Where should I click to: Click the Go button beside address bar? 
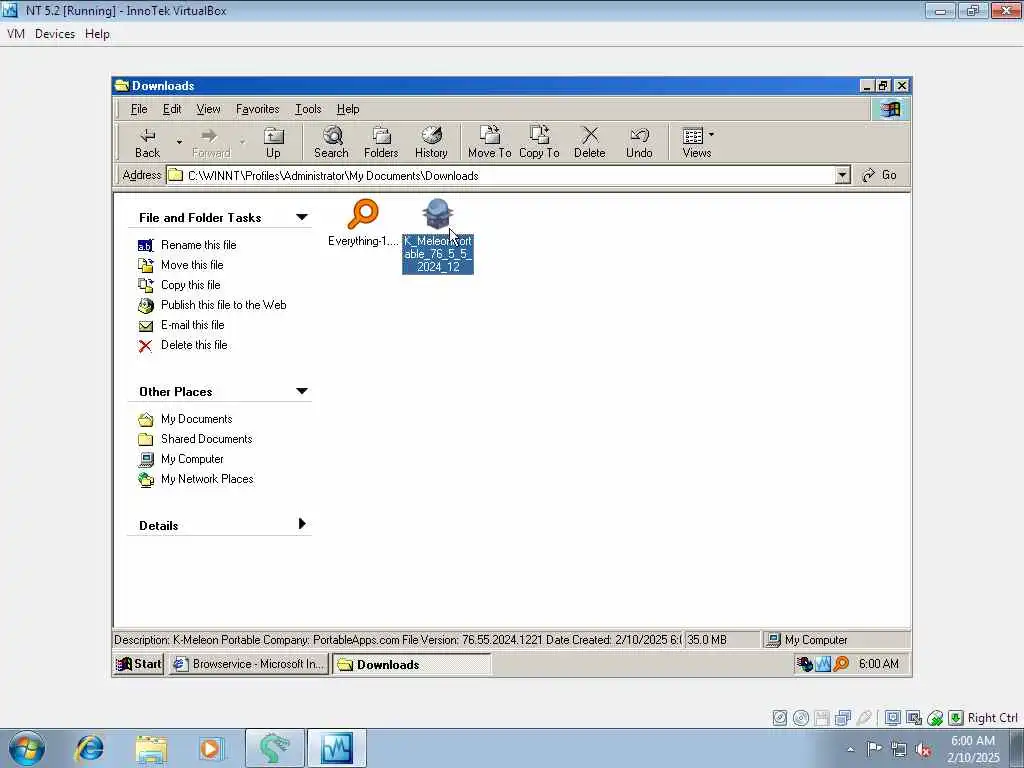pyautogui.click(x=880, y=175)
